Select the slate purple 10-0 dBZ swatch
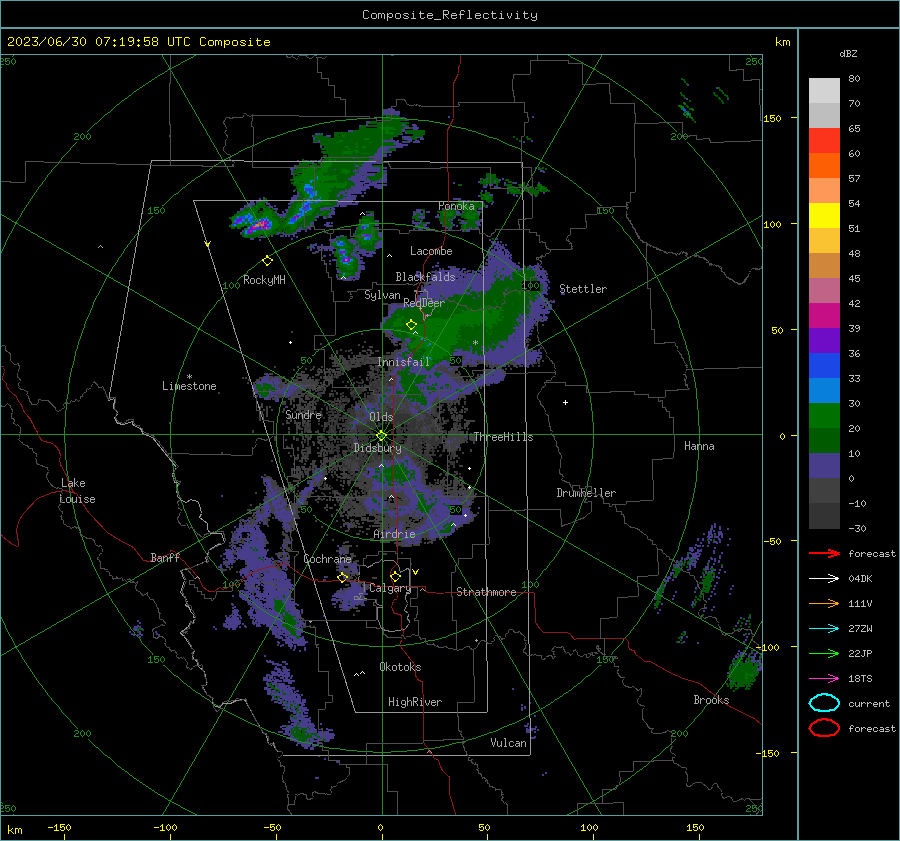Image resolution: width=900 pixels, height=841 pixels. pyautogui.click(x=824, y=466)
